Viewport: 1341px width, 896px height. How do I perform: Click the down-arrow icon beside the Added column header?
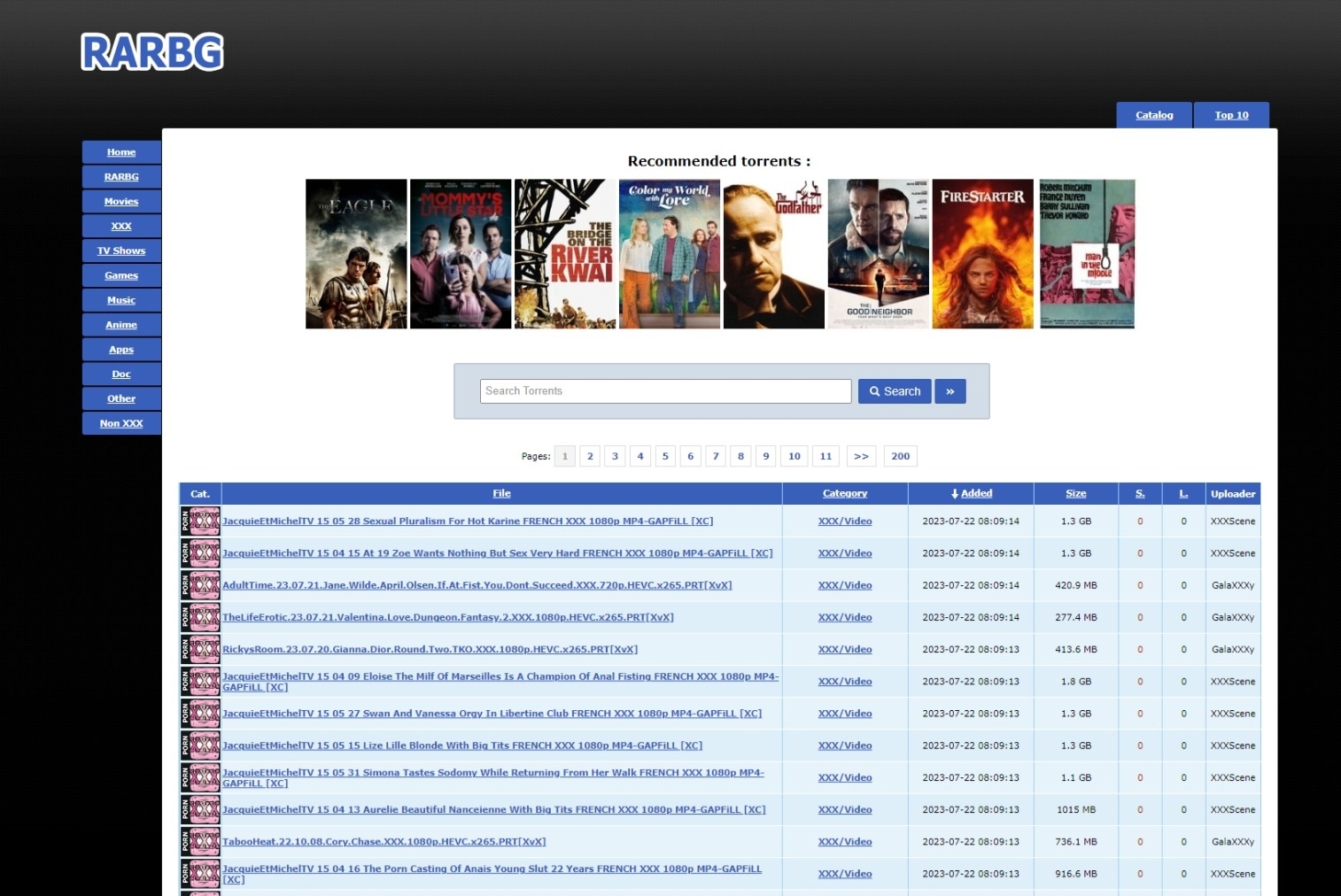953,493
